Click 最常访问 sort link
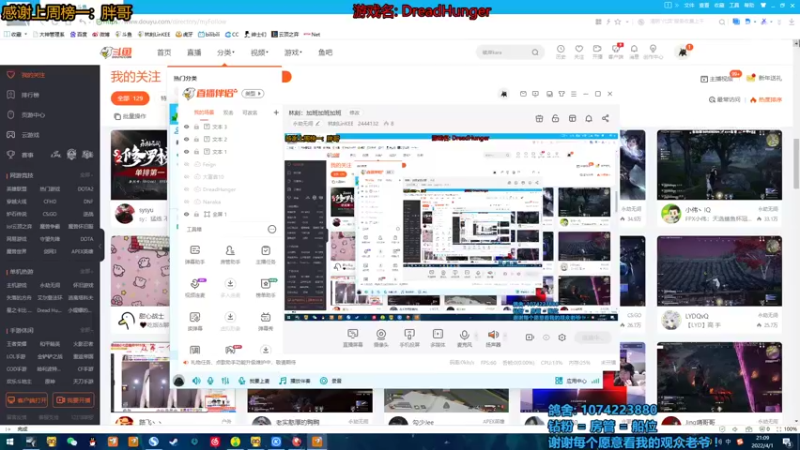Viewport: 800px width, 450px height. 724,99
